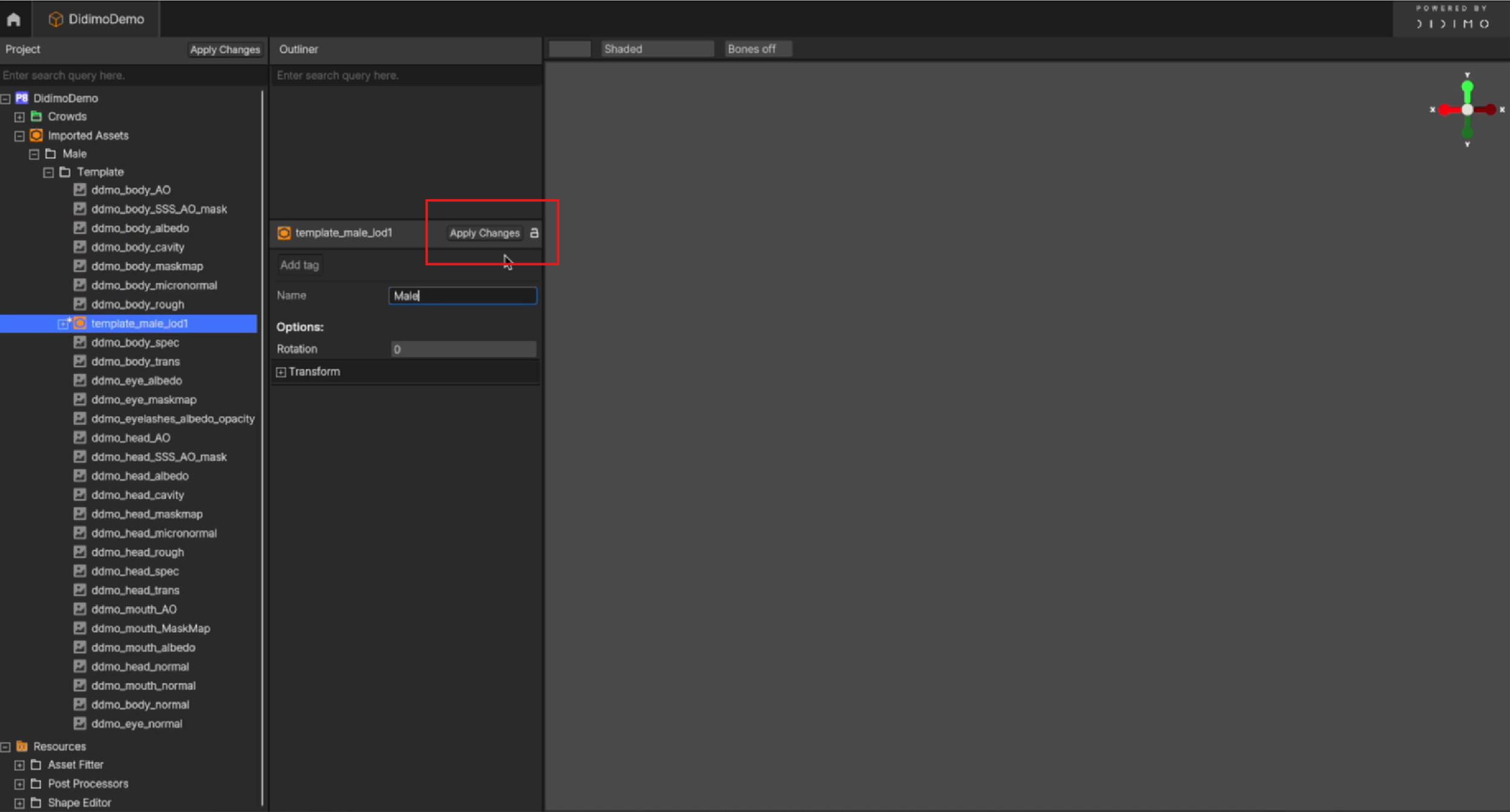Collapse the Template folder node
Image resolution: width=1510 pixels, height=812 pixels.
(48, 173)
